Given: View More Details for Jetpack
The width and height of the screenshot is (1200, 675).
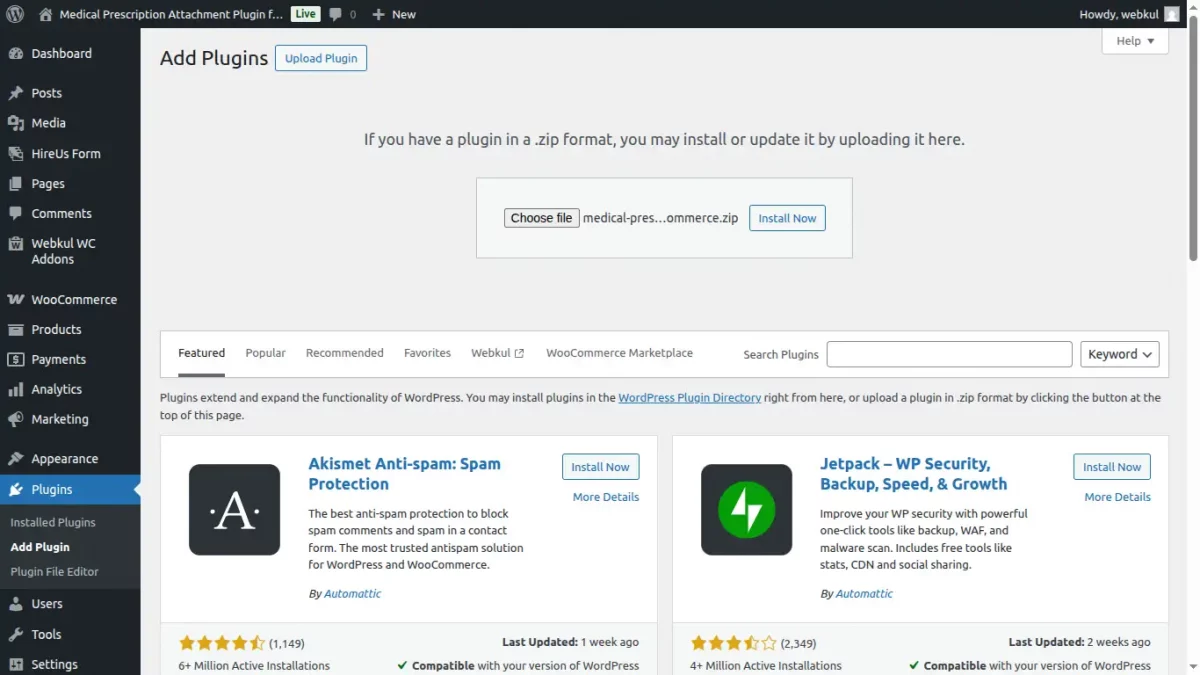Looking at the screenshot, I should [1116, 496].
